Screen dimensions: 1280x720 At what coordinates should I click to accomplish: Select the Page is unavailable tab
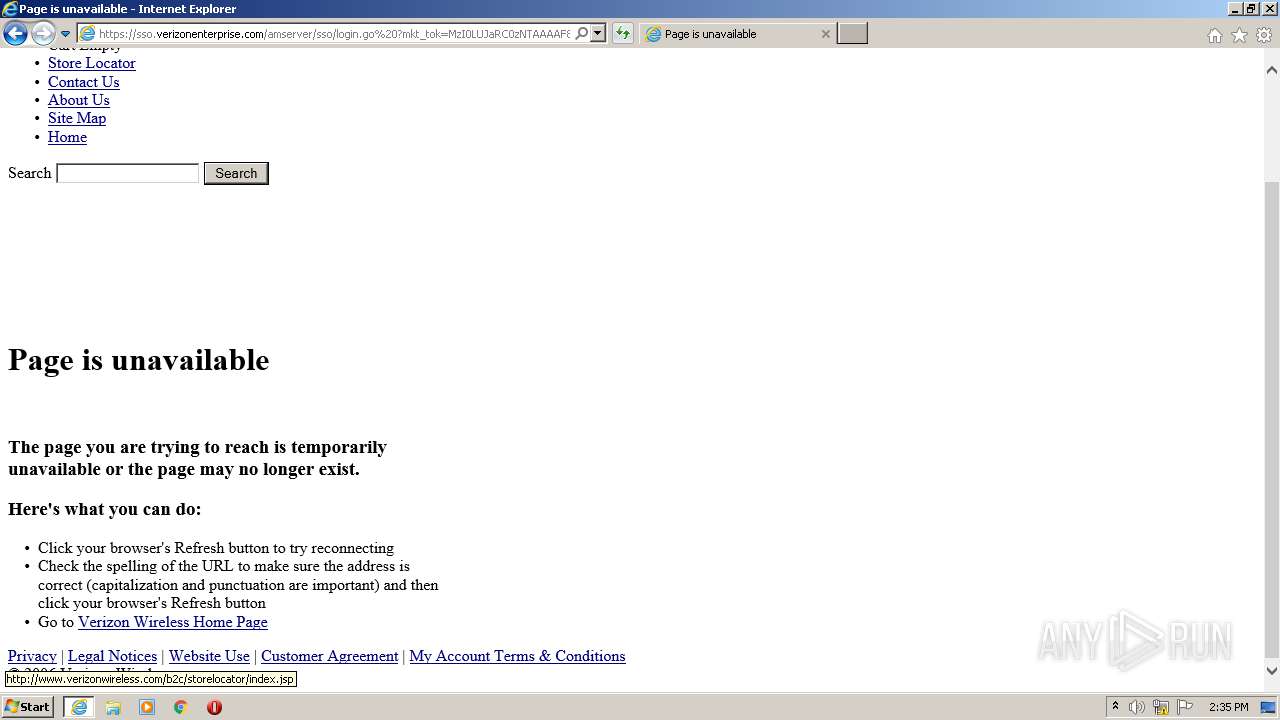738,34
